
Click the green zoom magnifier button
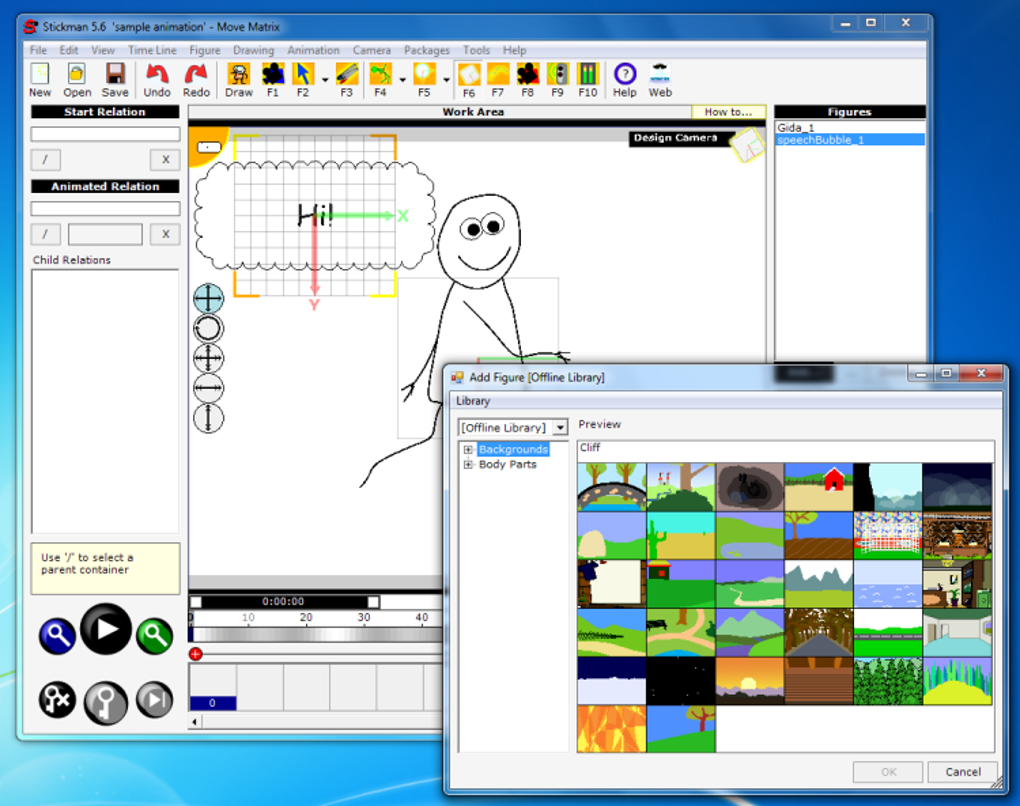(155, 636)
